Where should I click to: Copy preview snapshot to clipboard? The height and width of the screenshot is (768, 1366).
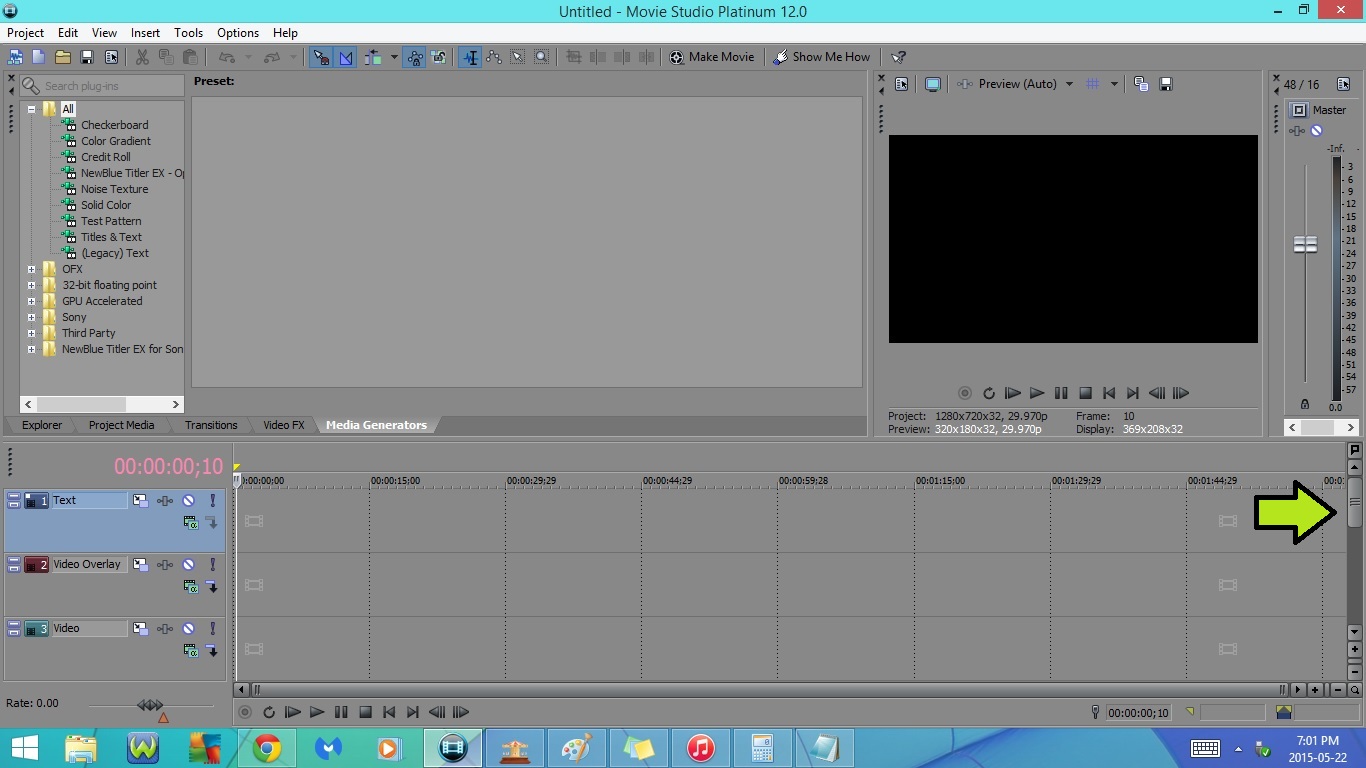[1141, 84]
